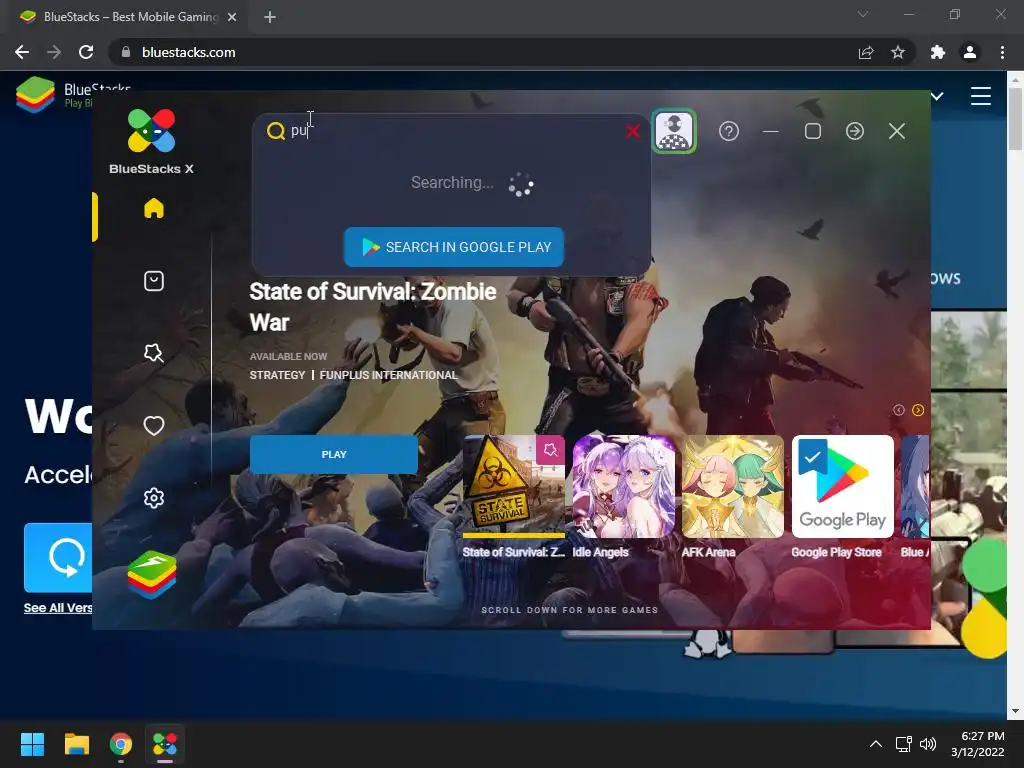Image resolution: width=1024 pixels, height=768 pixels.
Task: Select Idle Angels game thumbnail
Action: coord(624,487)
